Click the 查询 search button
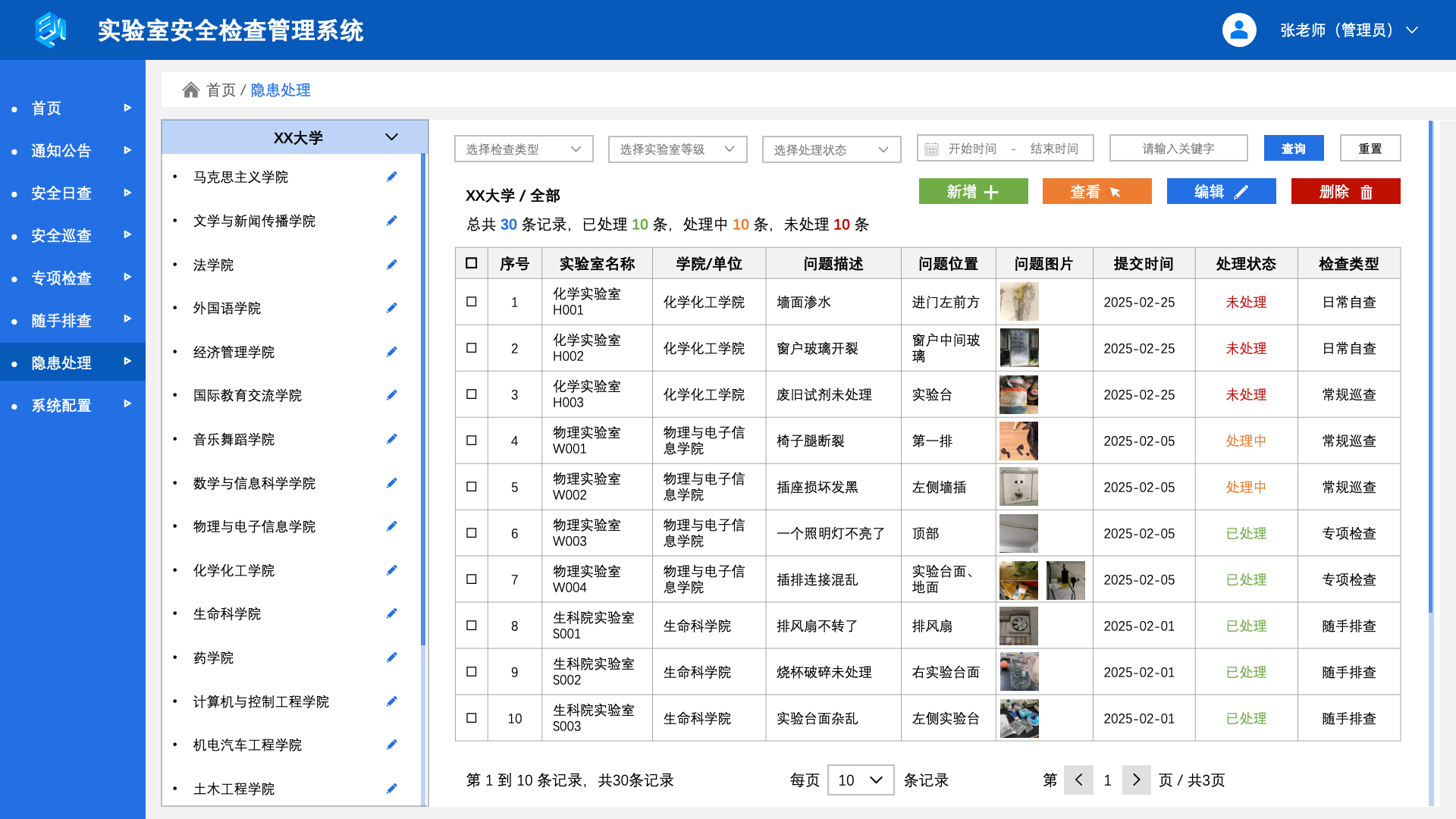1456x819 pixels. tap(1293, 149)
